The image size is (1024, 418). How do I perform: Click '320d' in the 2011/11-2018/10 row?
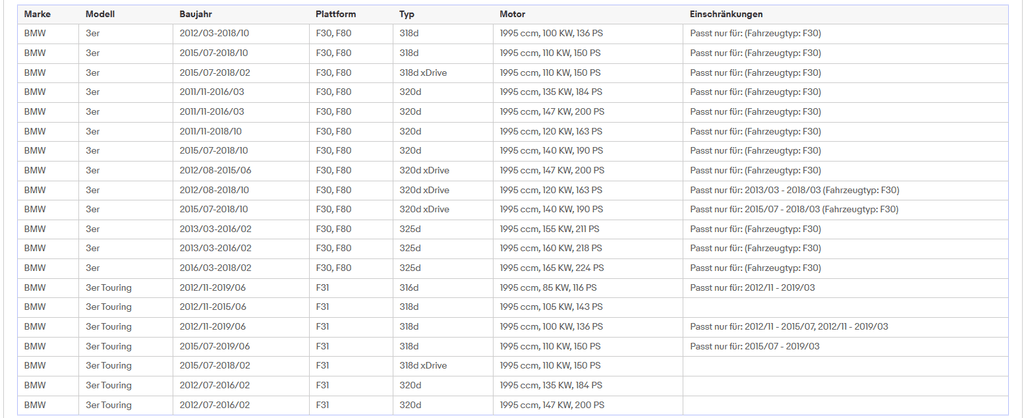click(410, 131)
